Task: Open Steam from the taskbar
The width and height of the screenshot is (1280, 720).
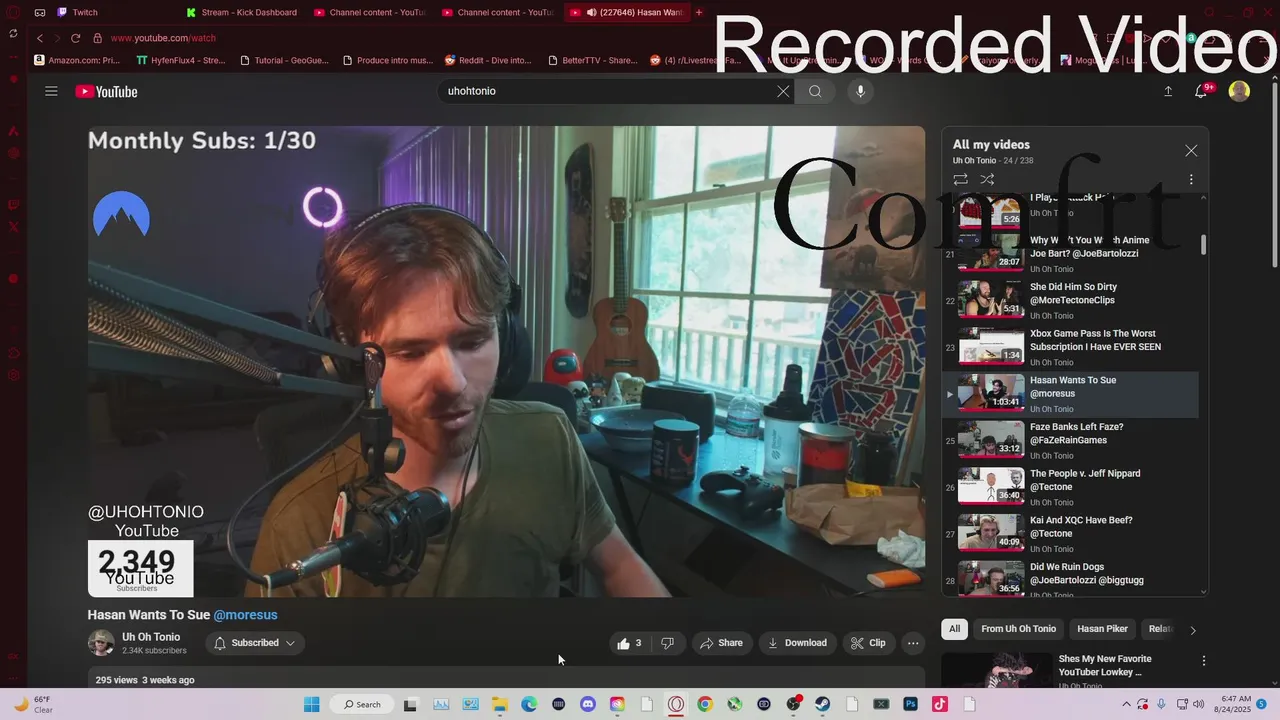Action: [x=823, y=704]
